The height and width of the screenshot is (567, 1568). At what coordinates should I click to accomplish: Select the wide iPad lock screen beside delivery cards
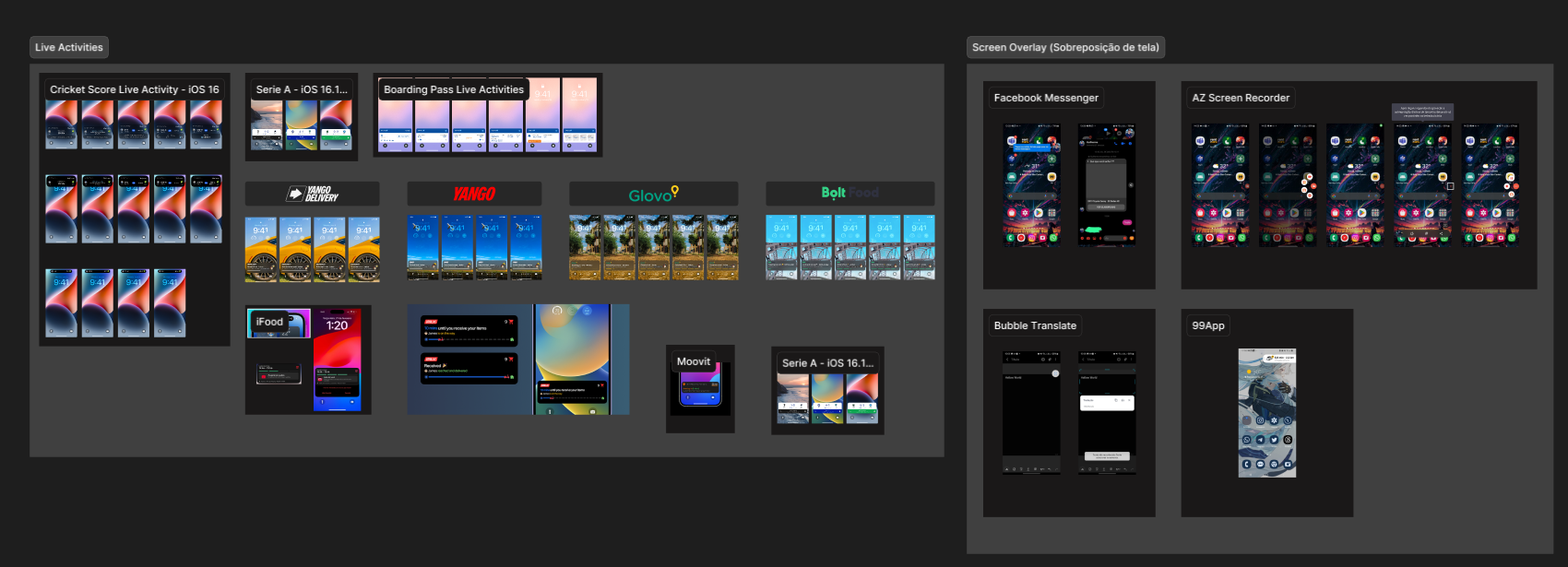point(582,360)
